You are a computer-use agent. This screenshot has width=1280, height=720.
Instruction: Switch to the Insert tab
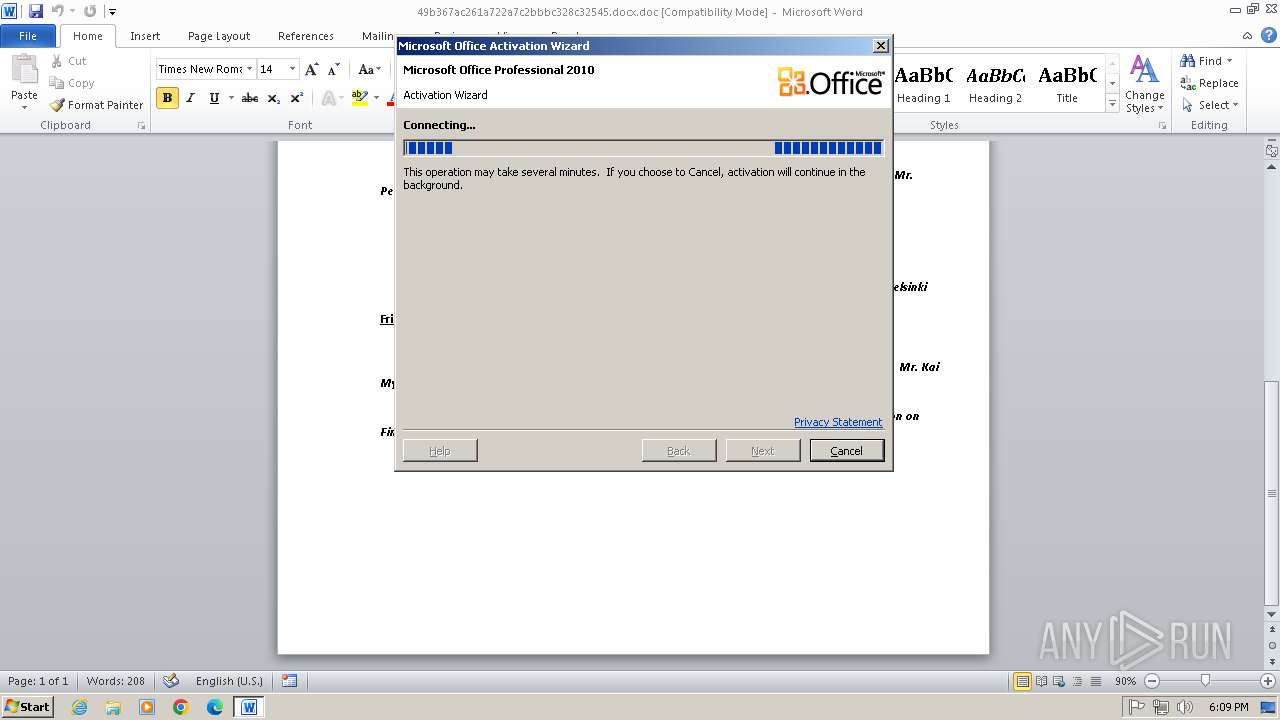145,36
